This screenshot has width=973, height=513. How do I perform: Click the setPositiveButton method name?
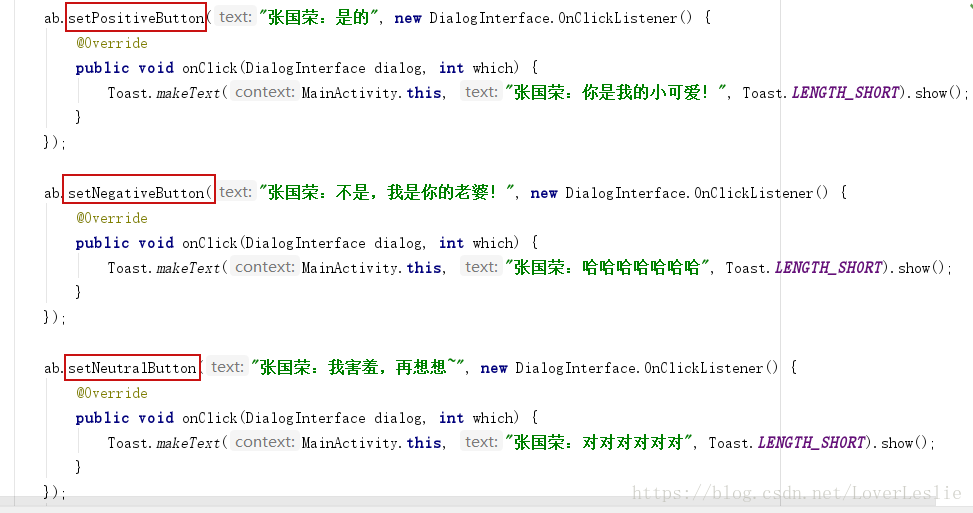coord(136,18)
